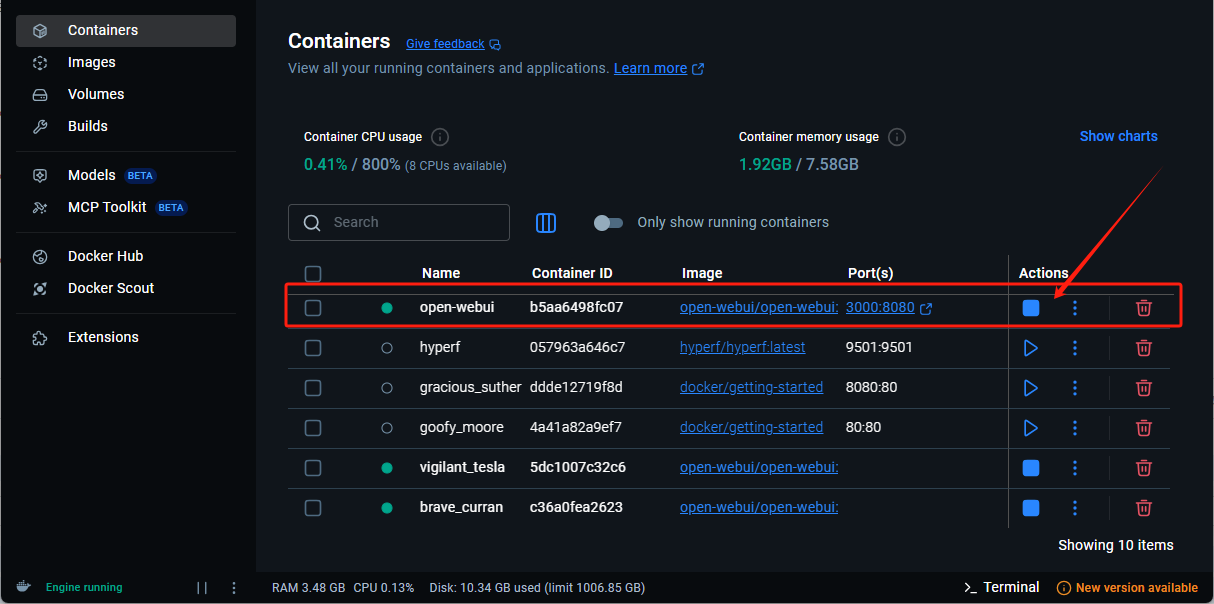Delete the goofy_moore container

(x=1144, y=428)
